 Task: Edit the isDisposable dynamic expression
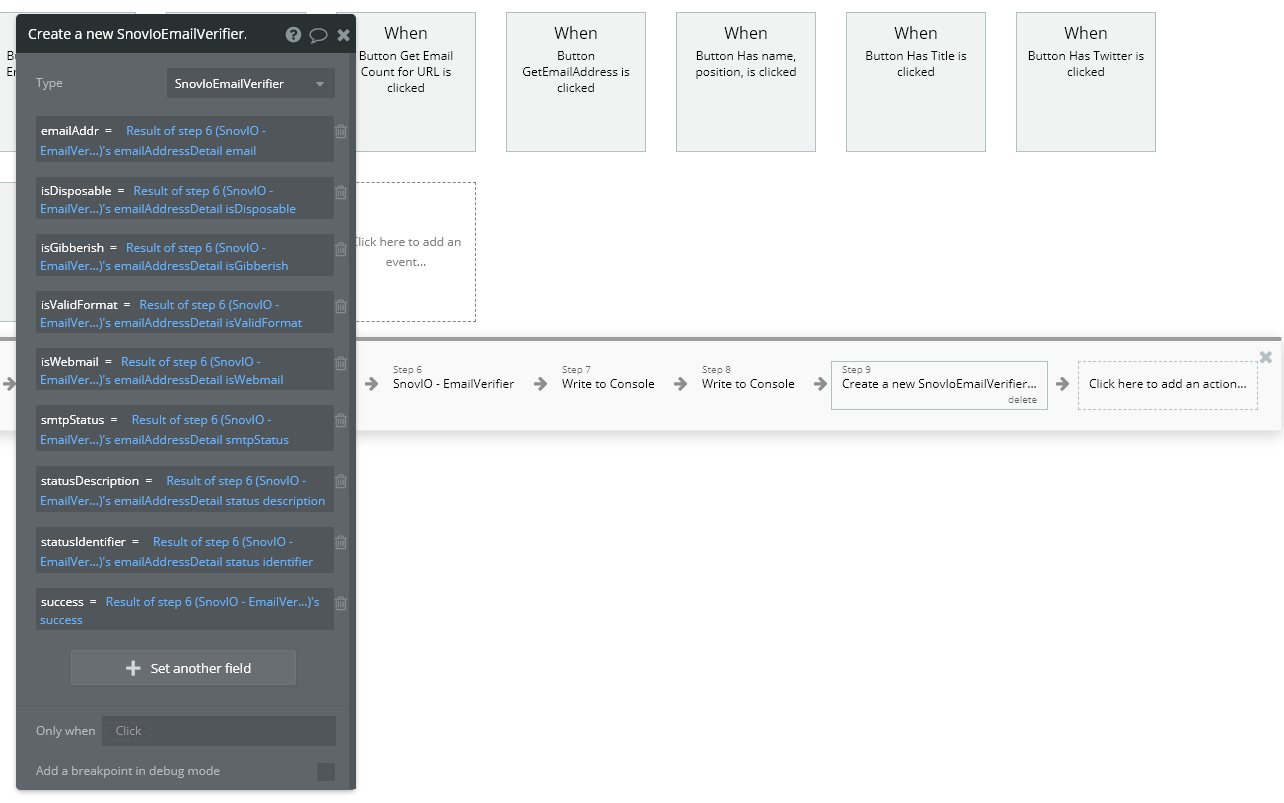tap(185, 200)
